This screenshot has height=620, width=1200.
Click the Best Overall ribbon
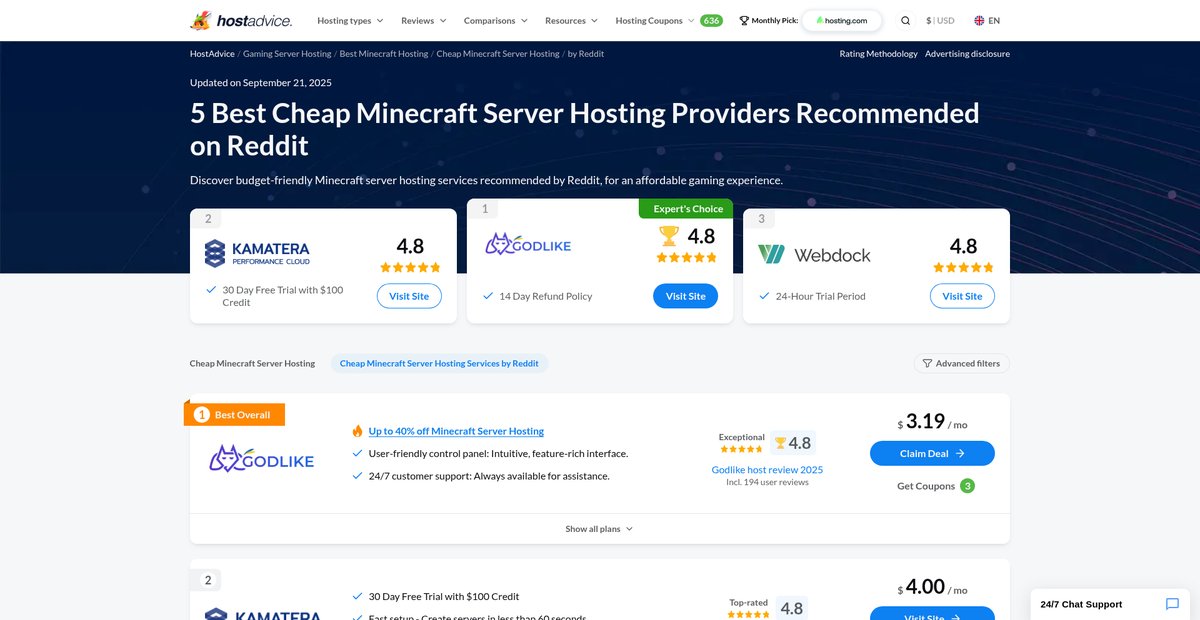tap(234, 414)
